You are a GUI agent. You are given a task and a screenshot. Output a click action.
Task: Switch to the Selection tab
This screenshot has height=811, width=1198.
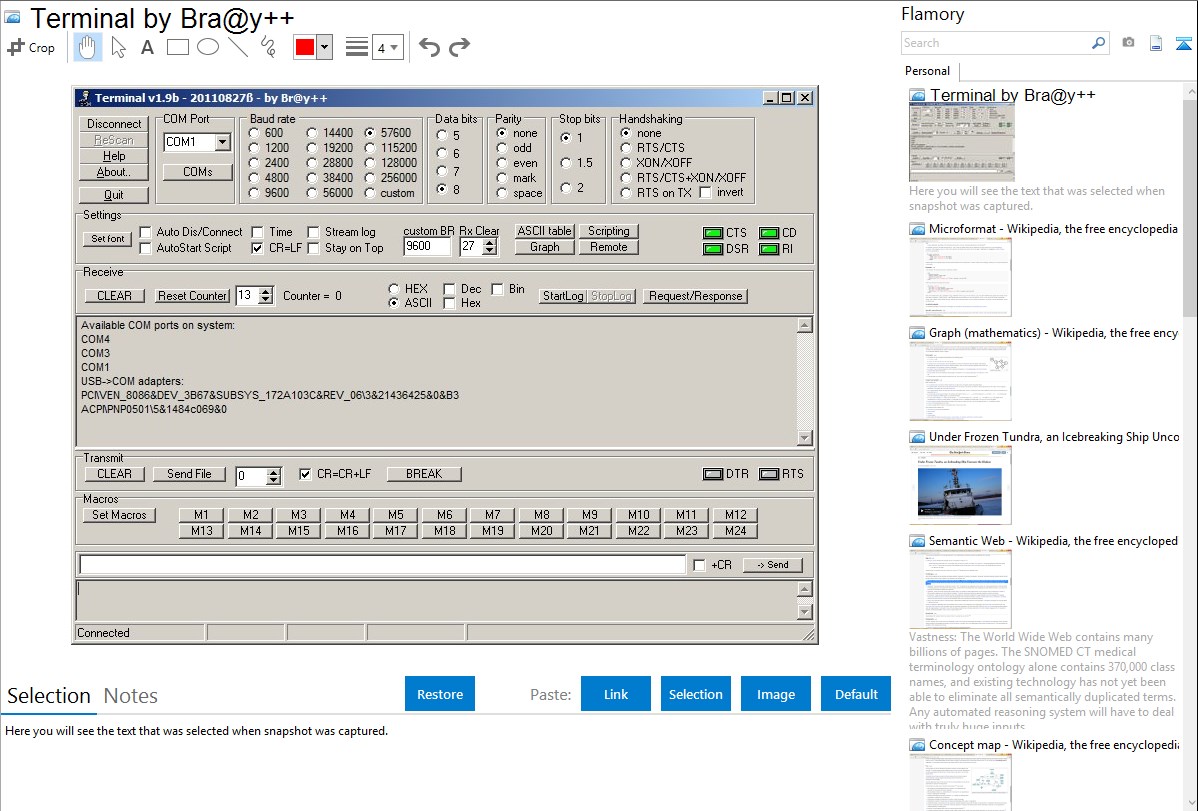tap(49, 696)
